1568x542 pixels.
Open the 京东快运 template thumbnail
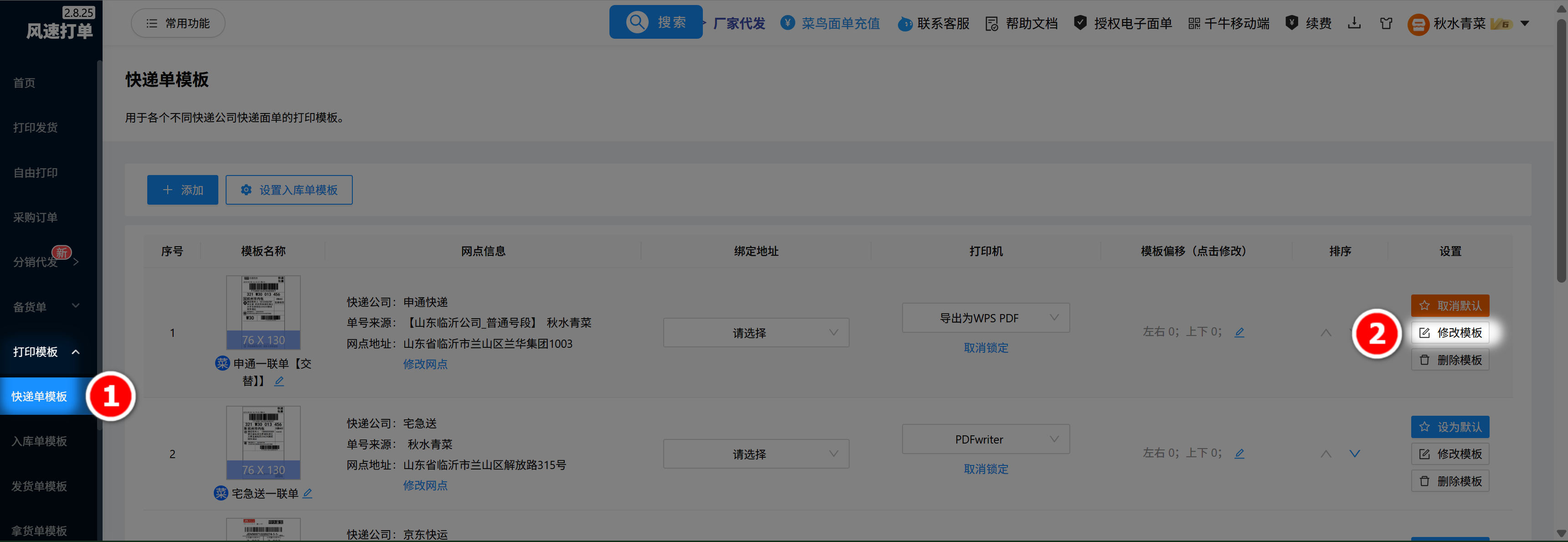click(x=263, y=529)
